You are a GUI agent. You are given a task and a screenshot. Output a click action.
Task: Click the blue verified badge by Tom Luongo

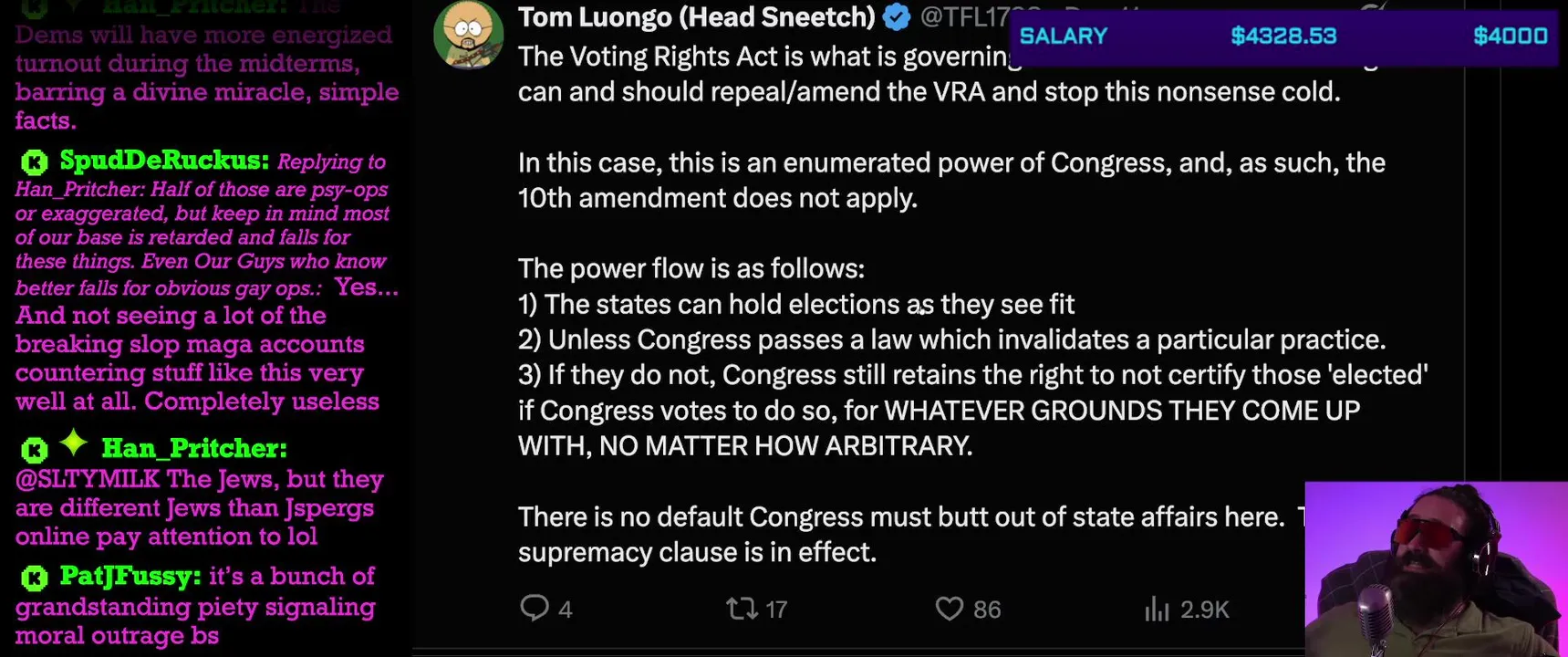tap(897, 17)
